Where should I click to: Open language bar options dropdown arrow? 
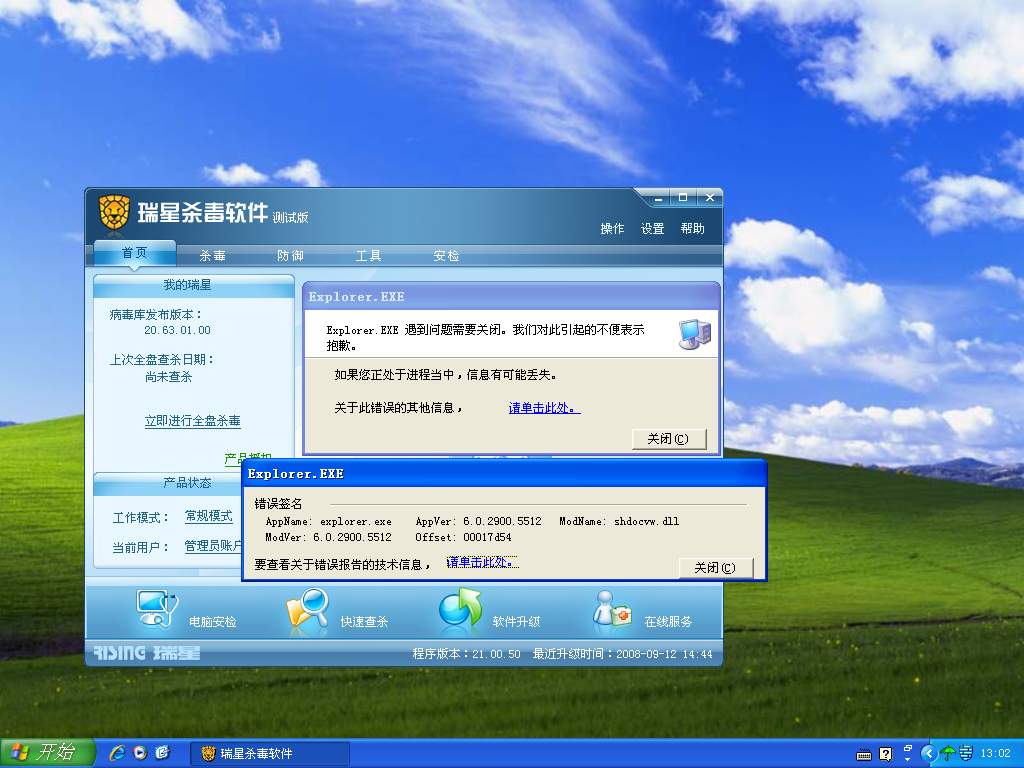(908, 759)
